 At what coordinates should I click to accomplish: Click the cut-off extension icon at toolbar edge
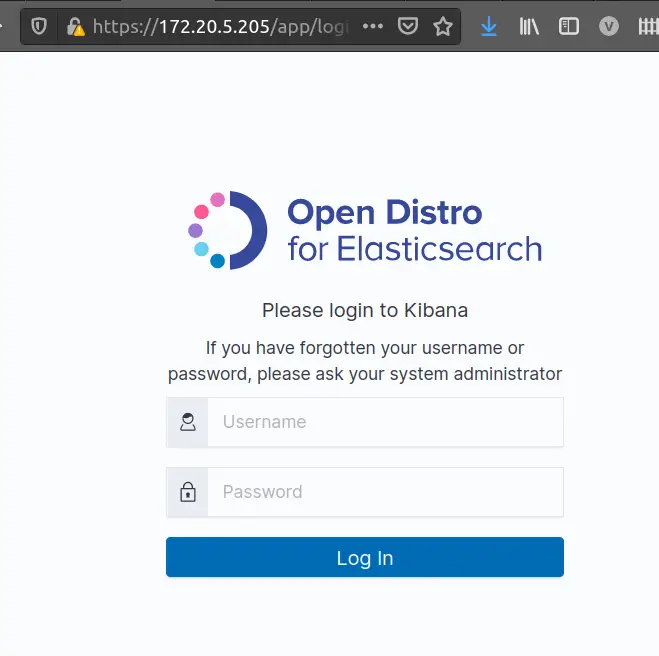(x=648, y=26)
